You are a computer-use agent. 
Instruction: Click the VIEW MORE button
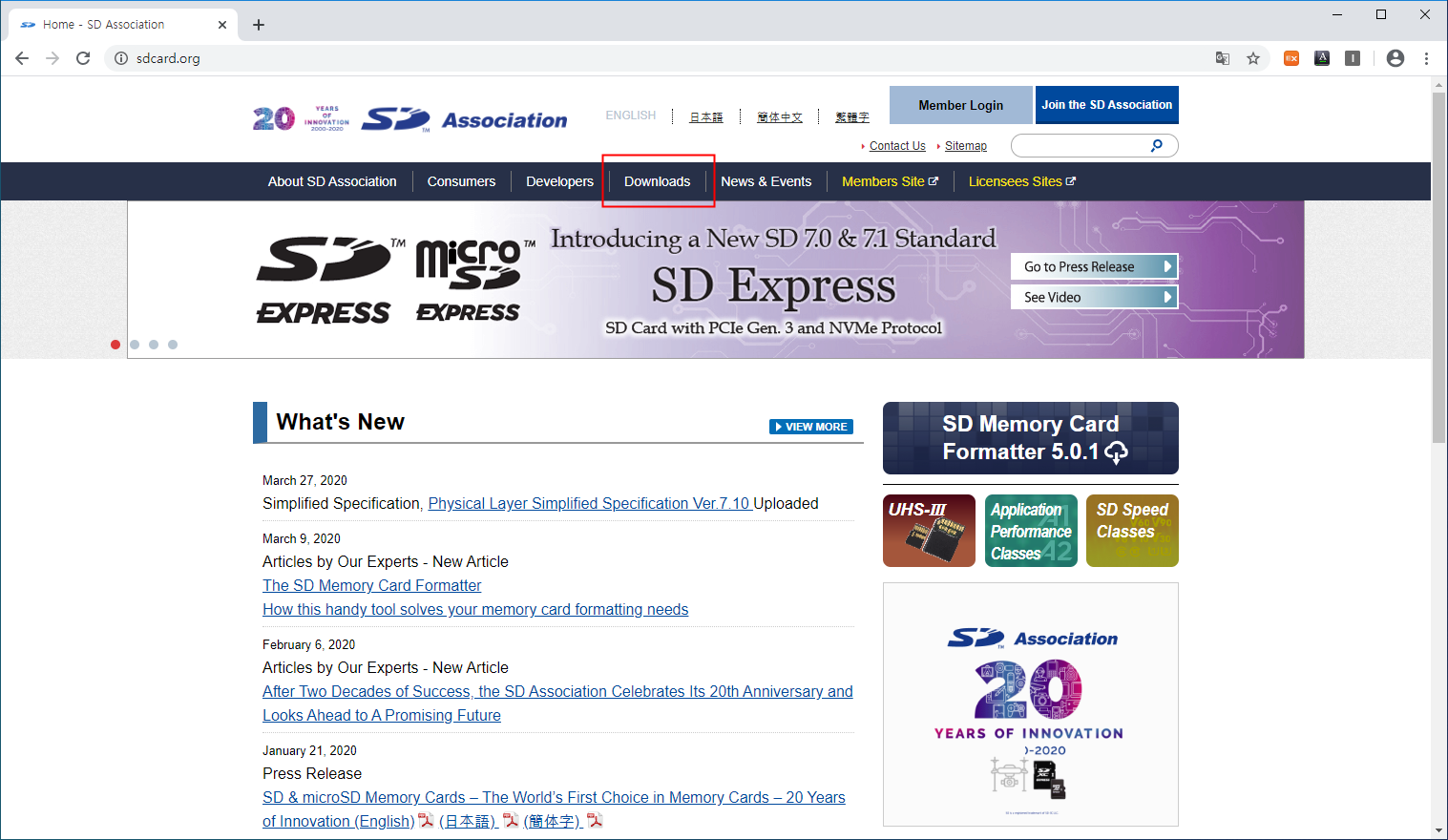pos(811,427)
